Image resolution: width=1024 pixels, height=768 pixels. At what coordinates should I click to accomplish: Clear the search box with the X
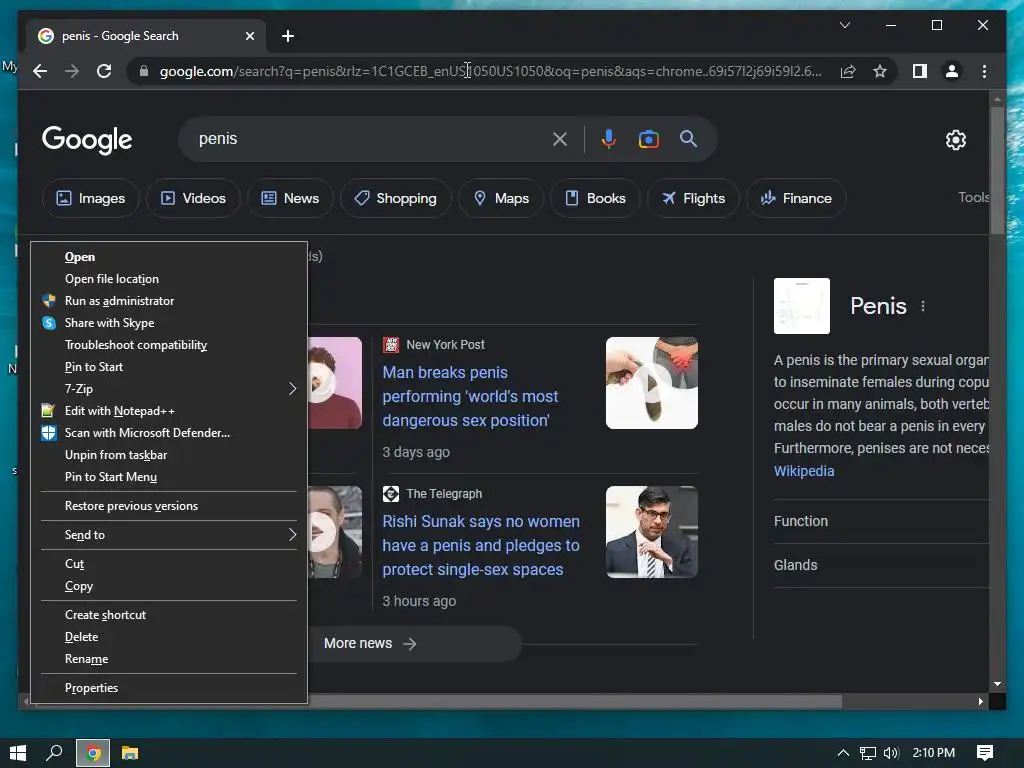point(560,139)
